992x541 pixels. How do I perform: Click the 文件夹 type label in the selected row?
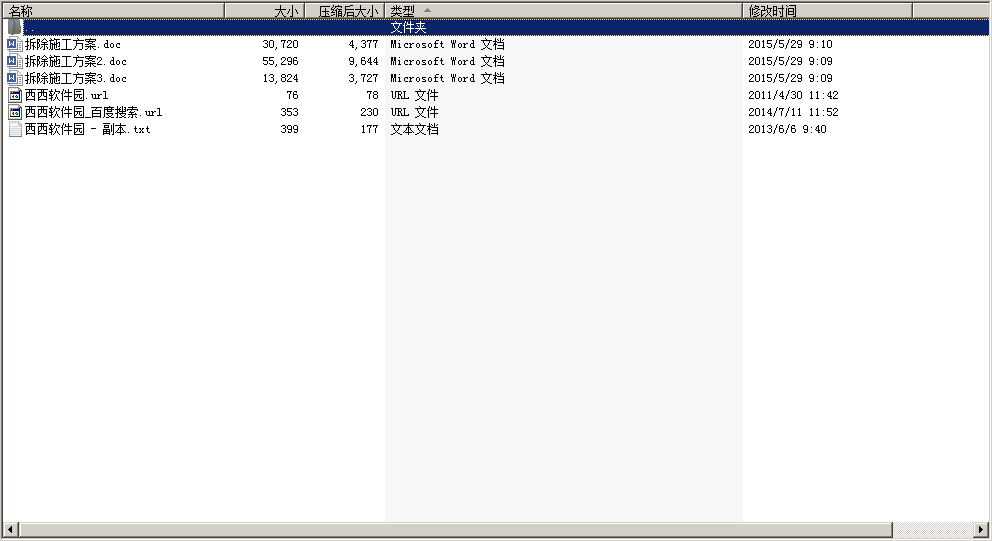(408, 27)
